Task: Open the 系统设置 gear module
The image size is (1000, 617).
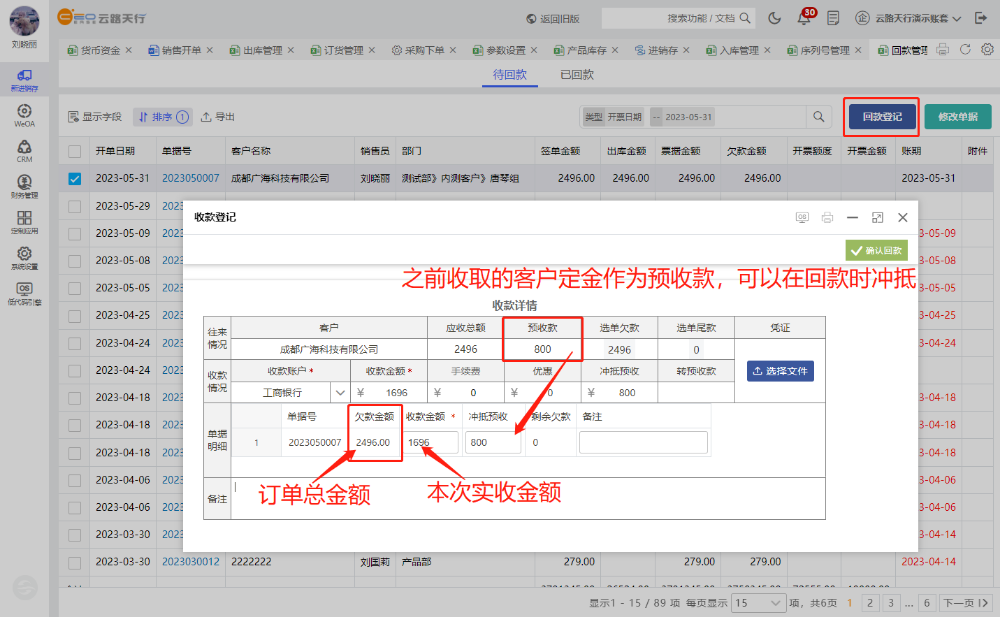Action: coord(24,258)
